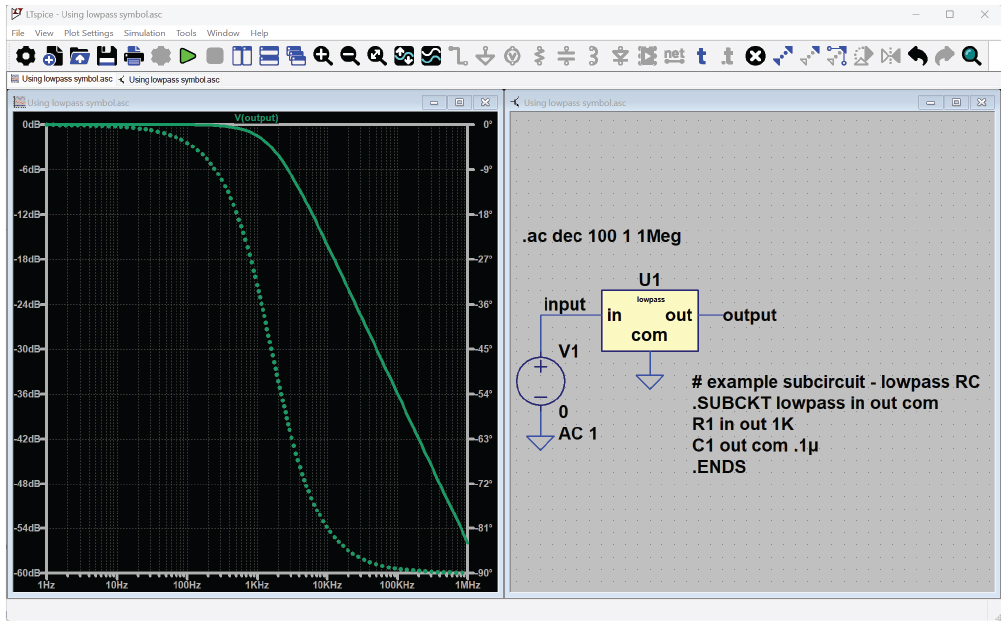Image resolution: width=1007 pixels, height=626 pixels.
Task: Tile windows vertically using toolbar icon
Action: 242,56
